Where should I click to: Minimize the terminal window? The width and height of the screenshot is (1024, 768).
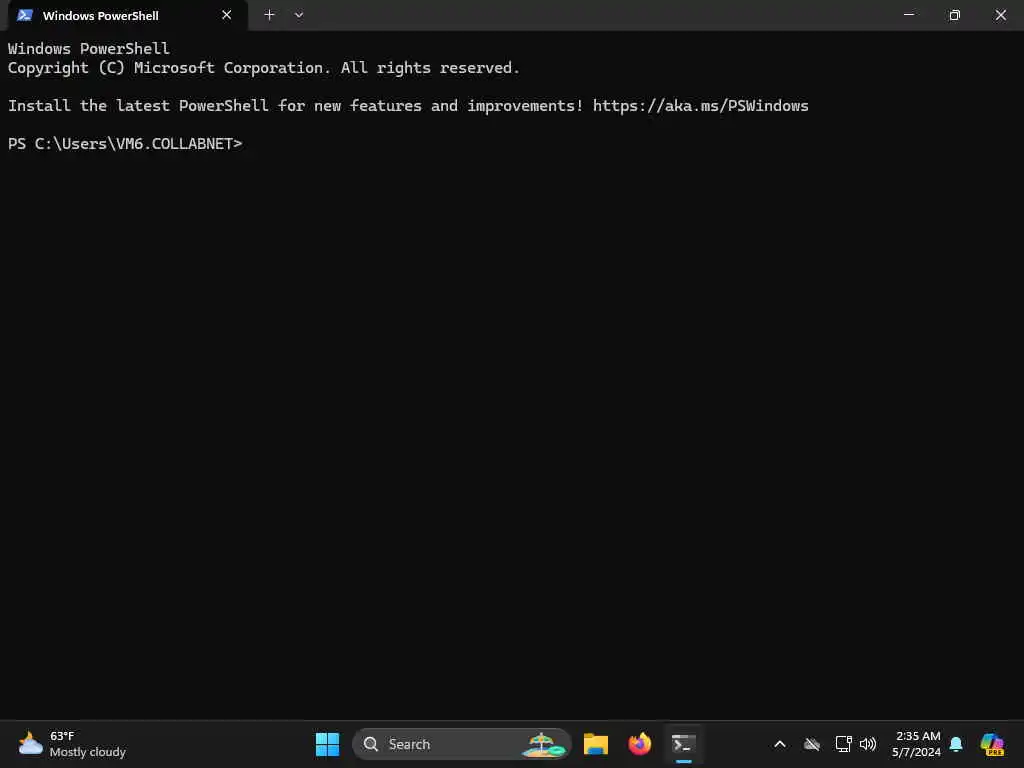tap(908, 15)
